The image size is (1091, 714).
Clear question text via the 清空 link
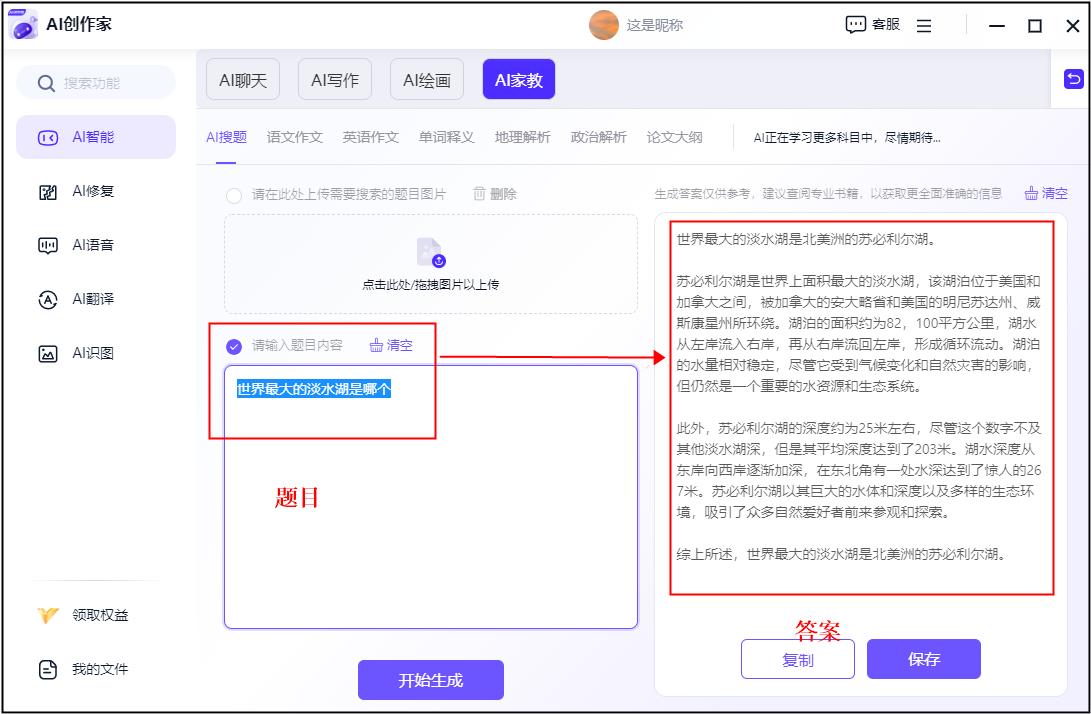coord(390,345)
